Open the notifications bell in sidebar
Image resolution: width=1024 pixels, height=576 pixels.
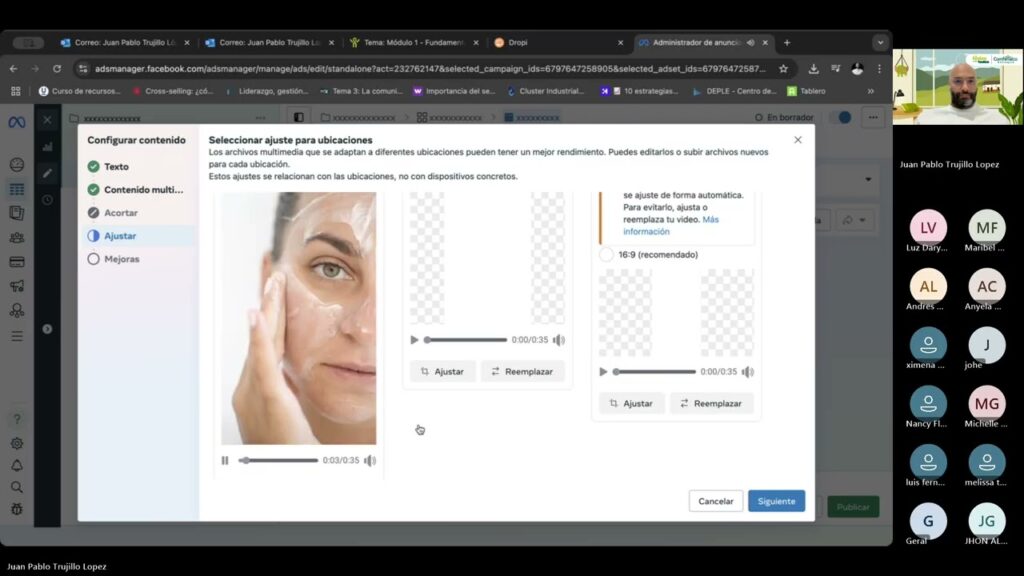pos(17,466)
